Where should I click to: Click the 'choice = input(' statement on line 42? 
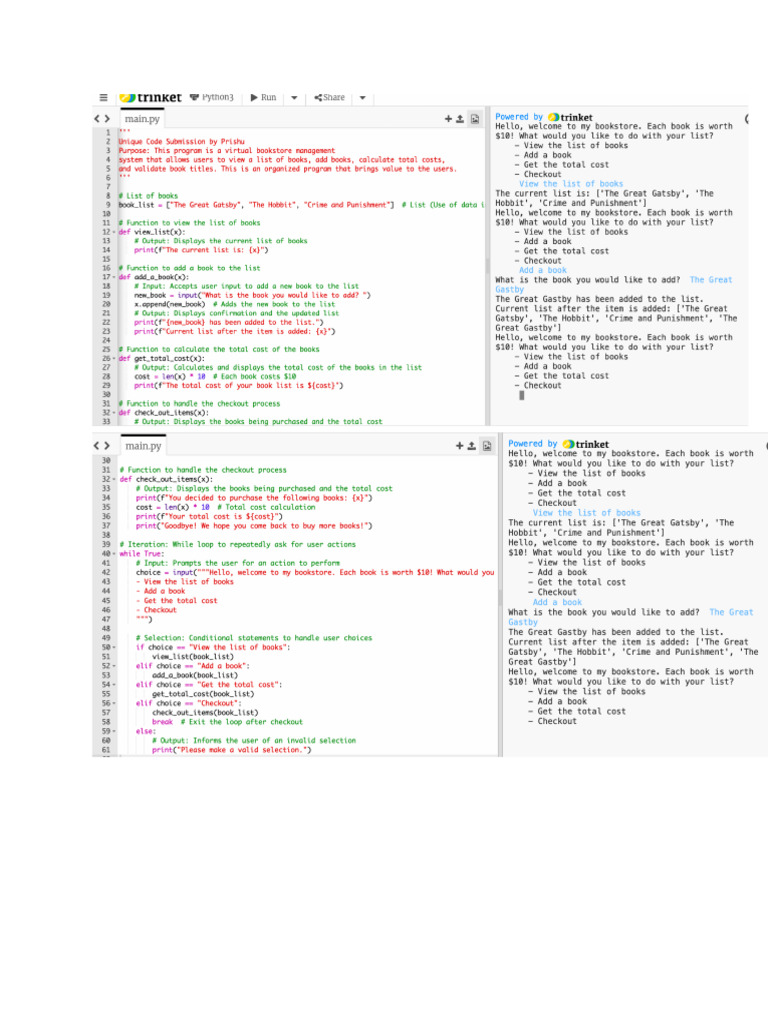[315, 572]
